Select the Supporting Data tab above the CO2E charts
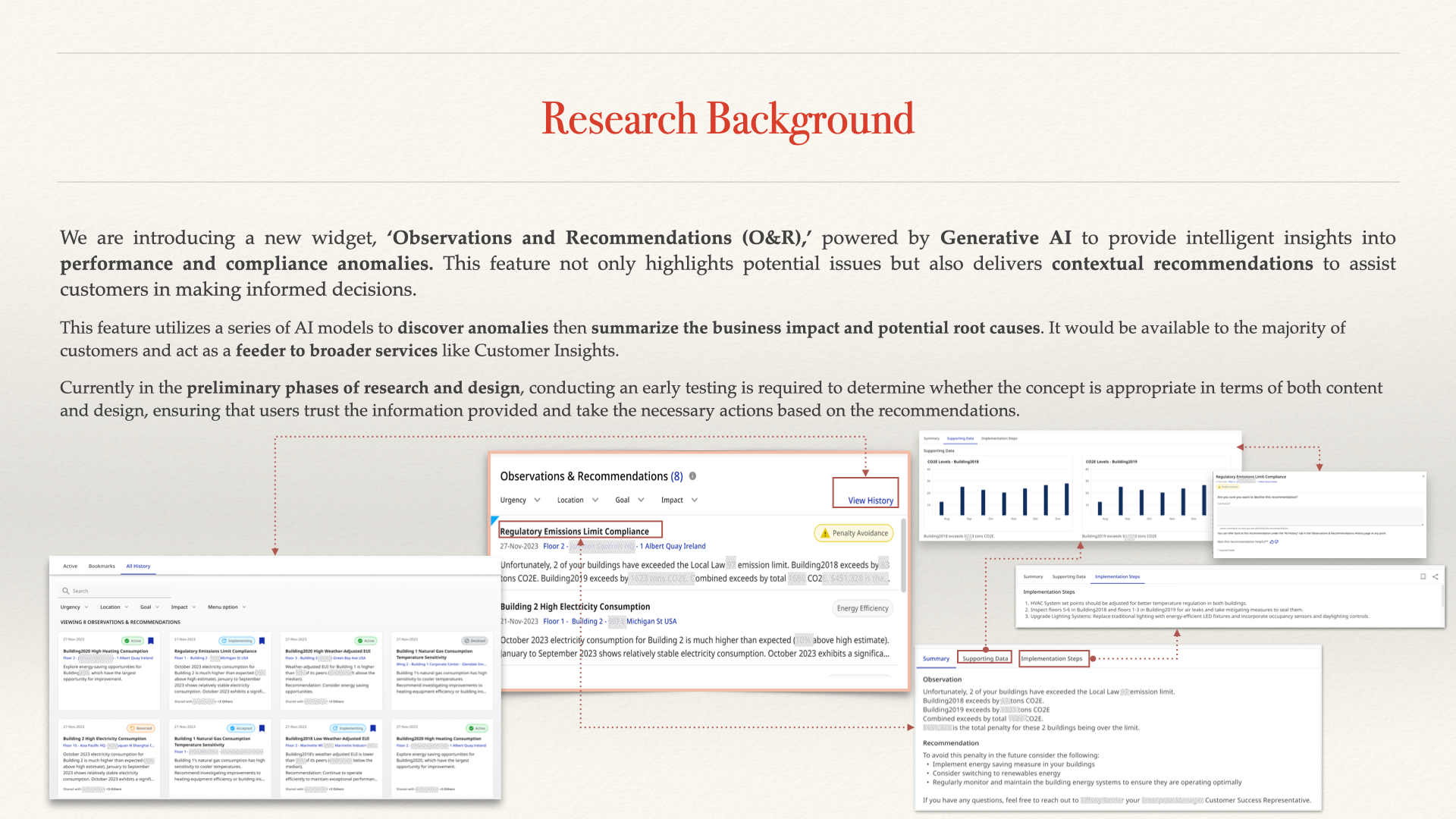The height and width of the screenshot is (819, 1456). click(960, 438)
